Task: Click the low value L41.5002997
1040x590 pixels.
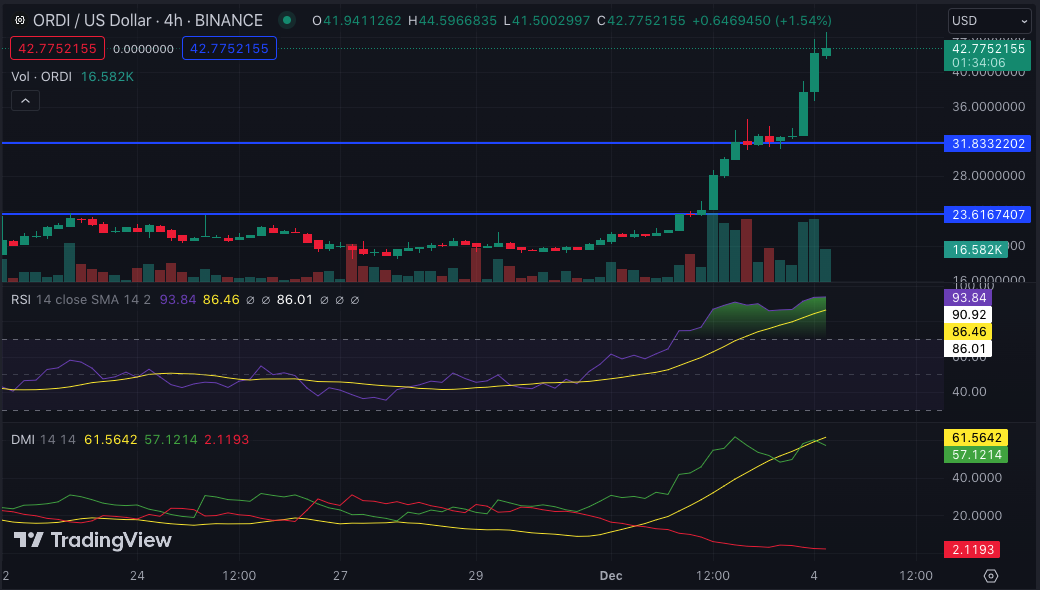Action: pos(547,21)
